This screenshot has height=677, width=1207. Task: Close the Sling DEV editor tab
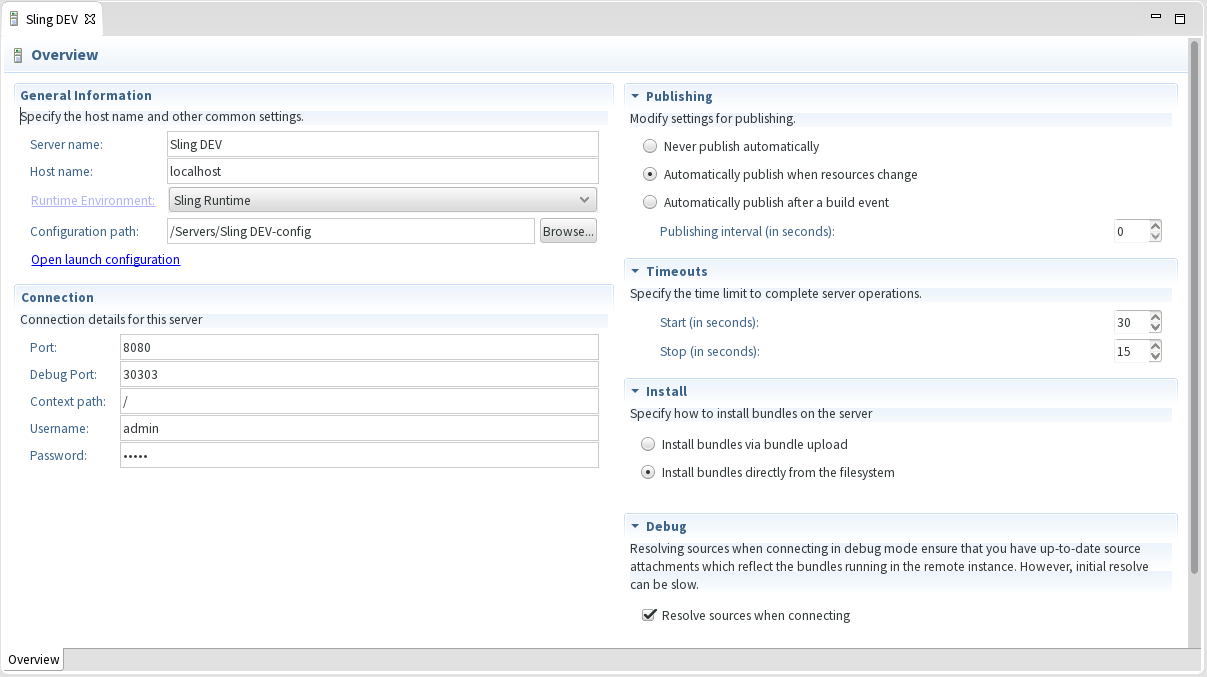coord(90,19)
